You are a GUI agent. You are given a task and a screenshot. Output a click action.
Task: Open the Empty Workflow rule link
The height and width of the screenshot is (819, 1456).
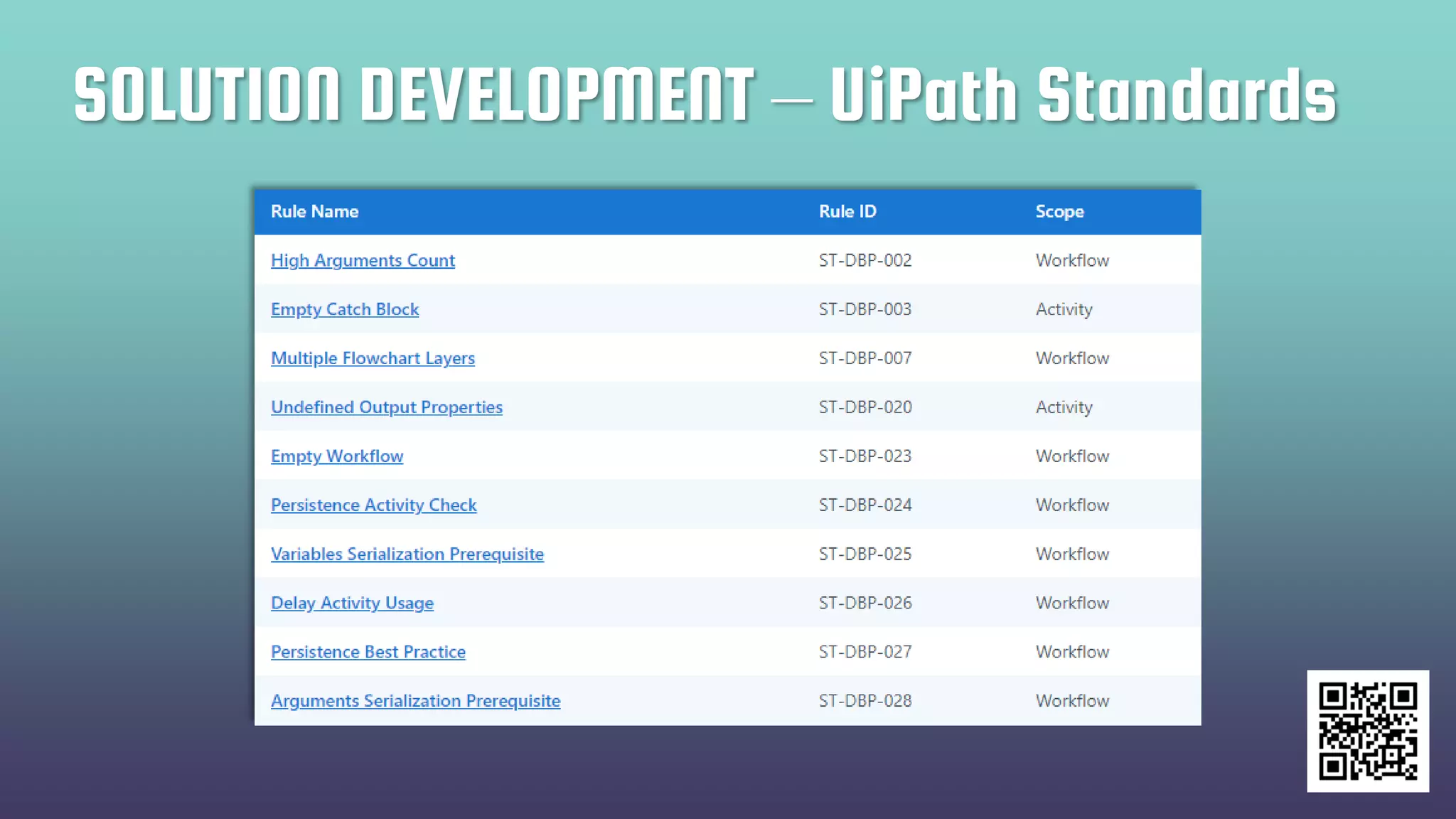pyautogui.click(x=337, y=456)
